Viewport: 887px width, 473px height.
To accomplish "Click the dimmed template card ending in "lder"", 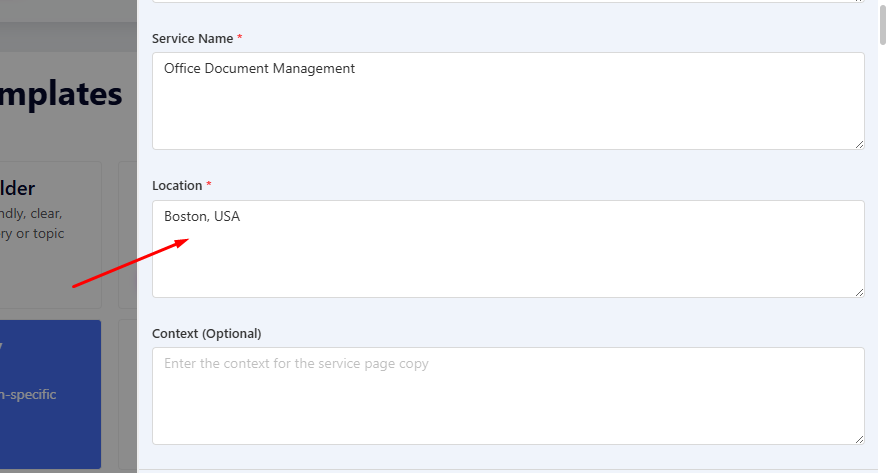I will click(50, 234).
